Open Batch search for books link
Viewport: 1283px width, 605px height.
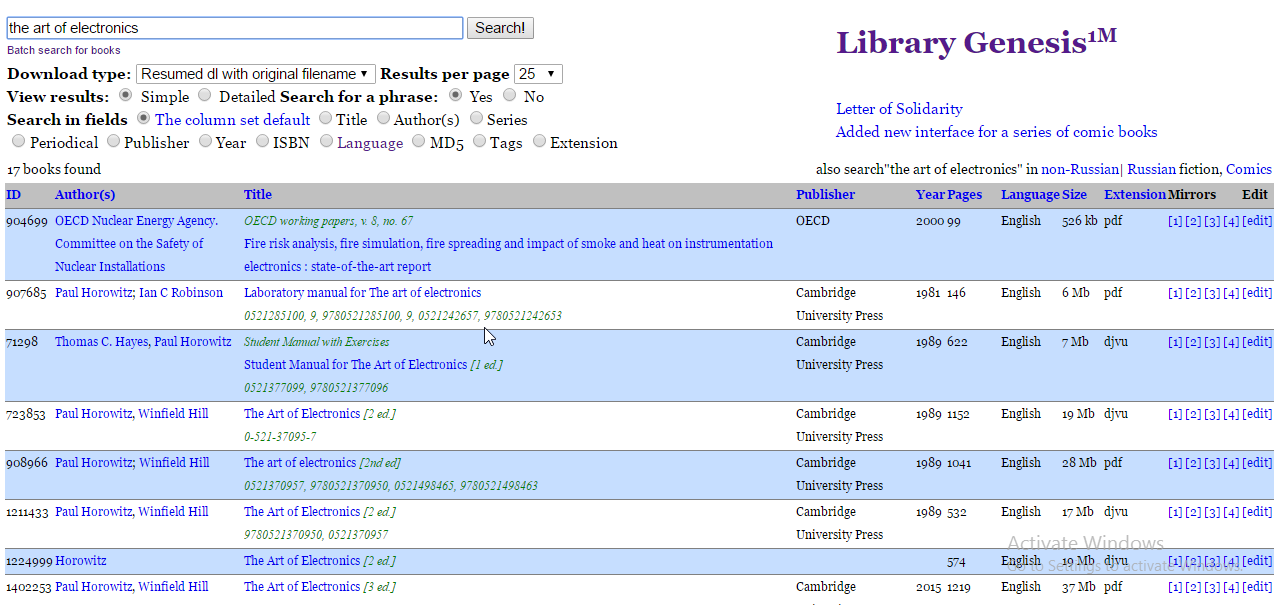[x=64, y=50]
